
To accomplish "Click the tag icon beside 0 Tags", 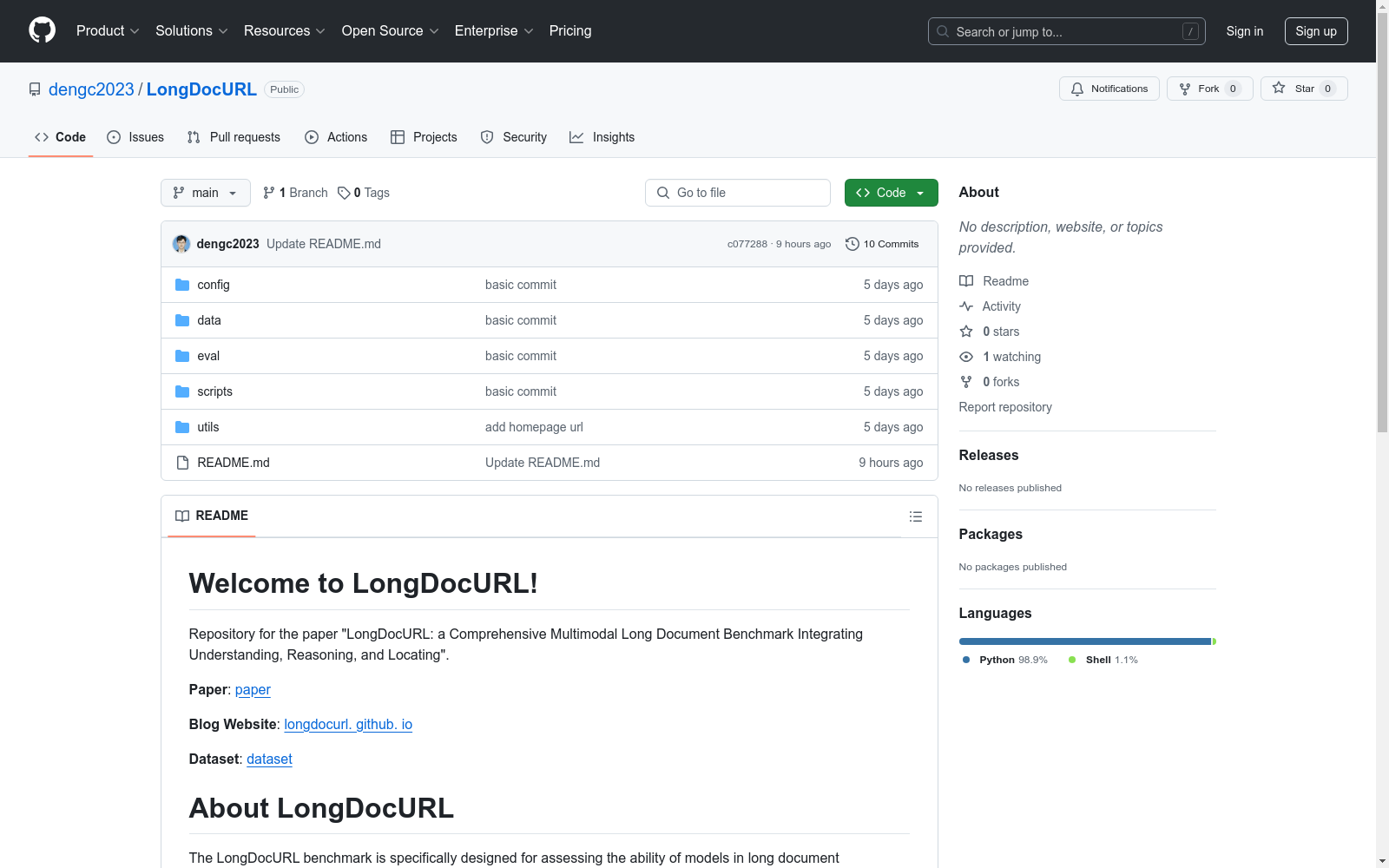I will pos(344,193).
